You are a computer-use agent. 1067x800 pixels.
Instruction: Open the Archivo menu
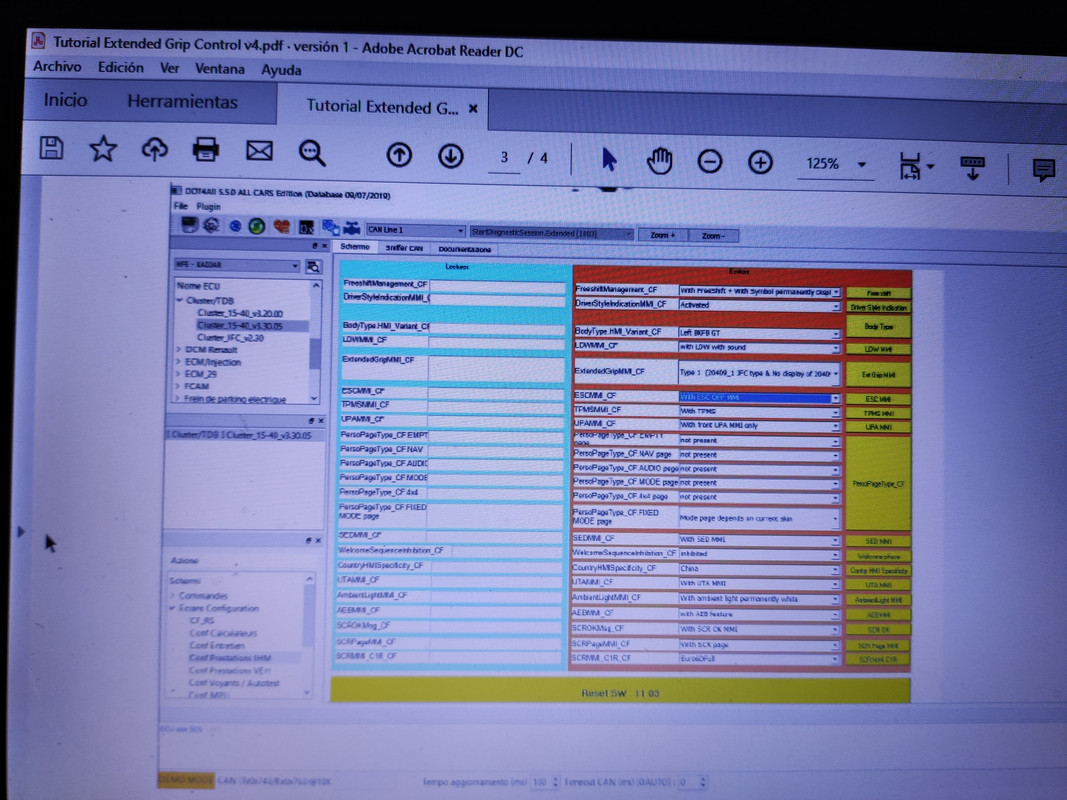[57, 67]
